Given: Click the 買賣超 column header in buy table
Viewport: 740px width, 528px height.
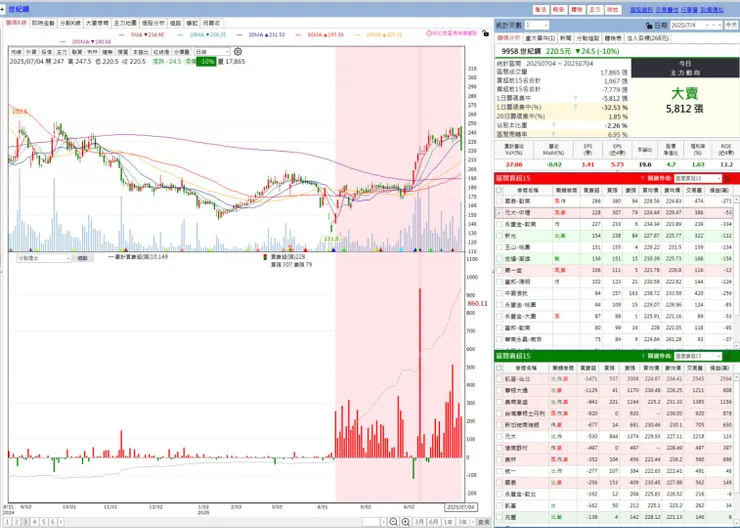Looking at the screenshot, I should coord(591,190).
